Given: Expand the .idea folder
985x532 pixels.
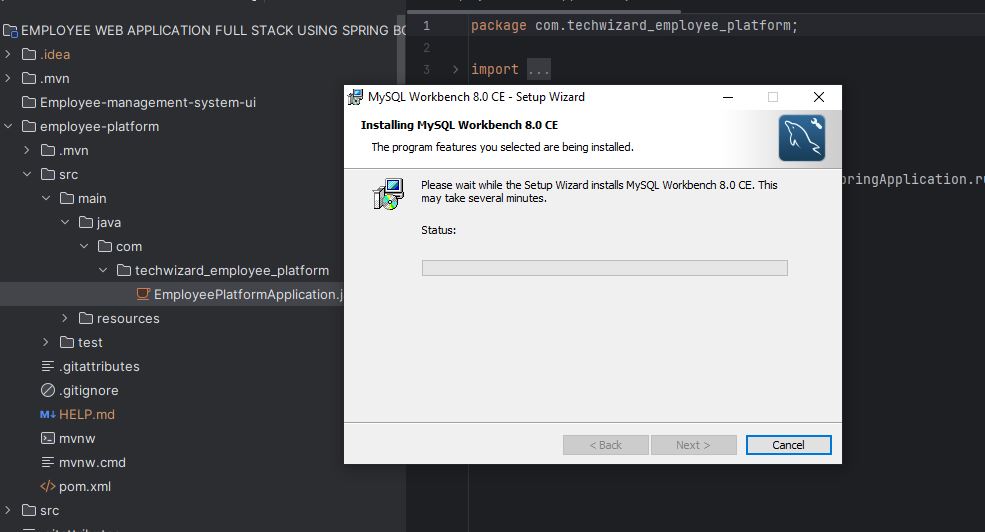Looking at the screenshot, I should point(9,54).
